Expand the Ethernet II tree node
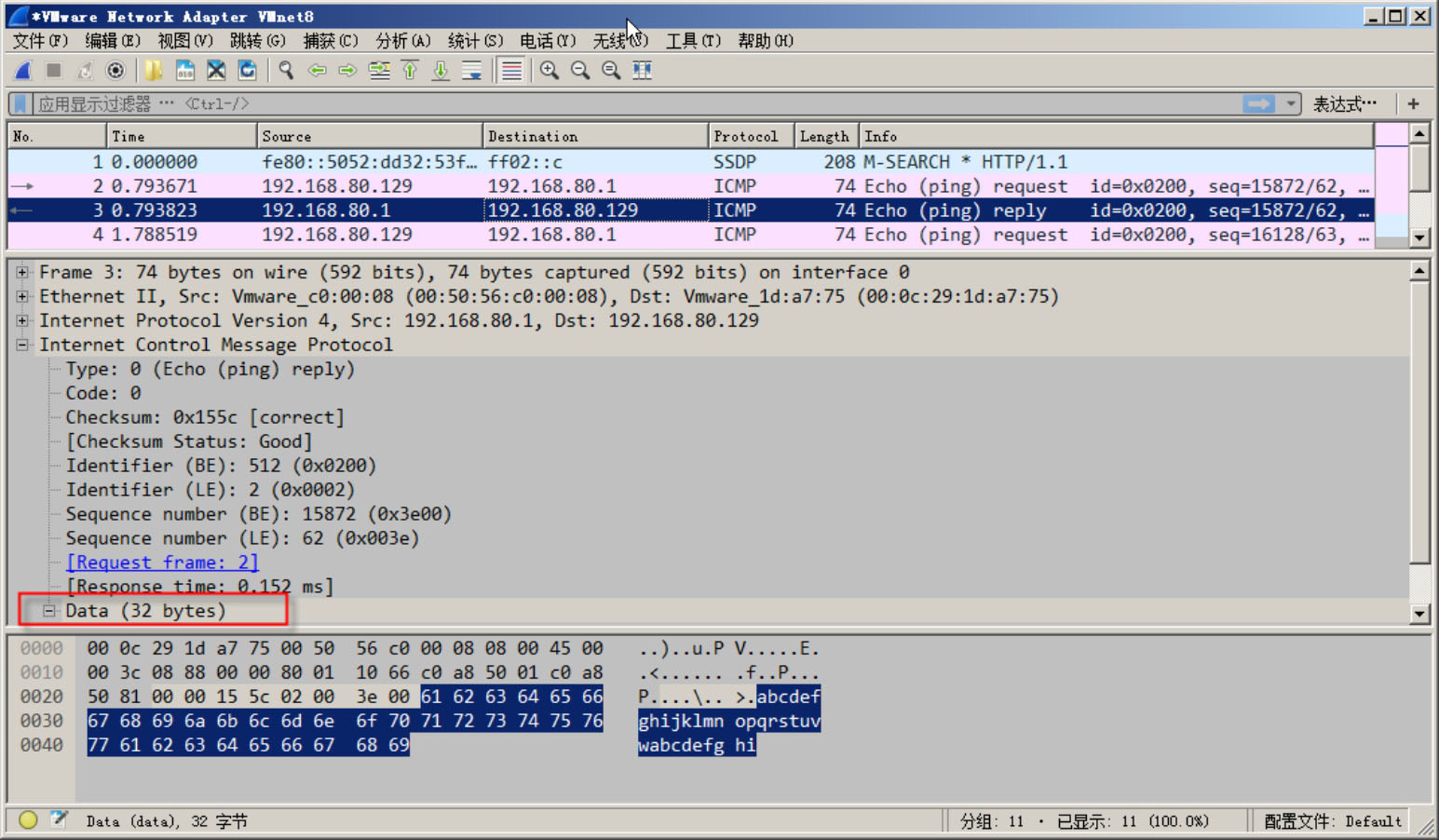The height and width of the screenshot is (840, 1439). pyautogui.click(x=21, y=296)
